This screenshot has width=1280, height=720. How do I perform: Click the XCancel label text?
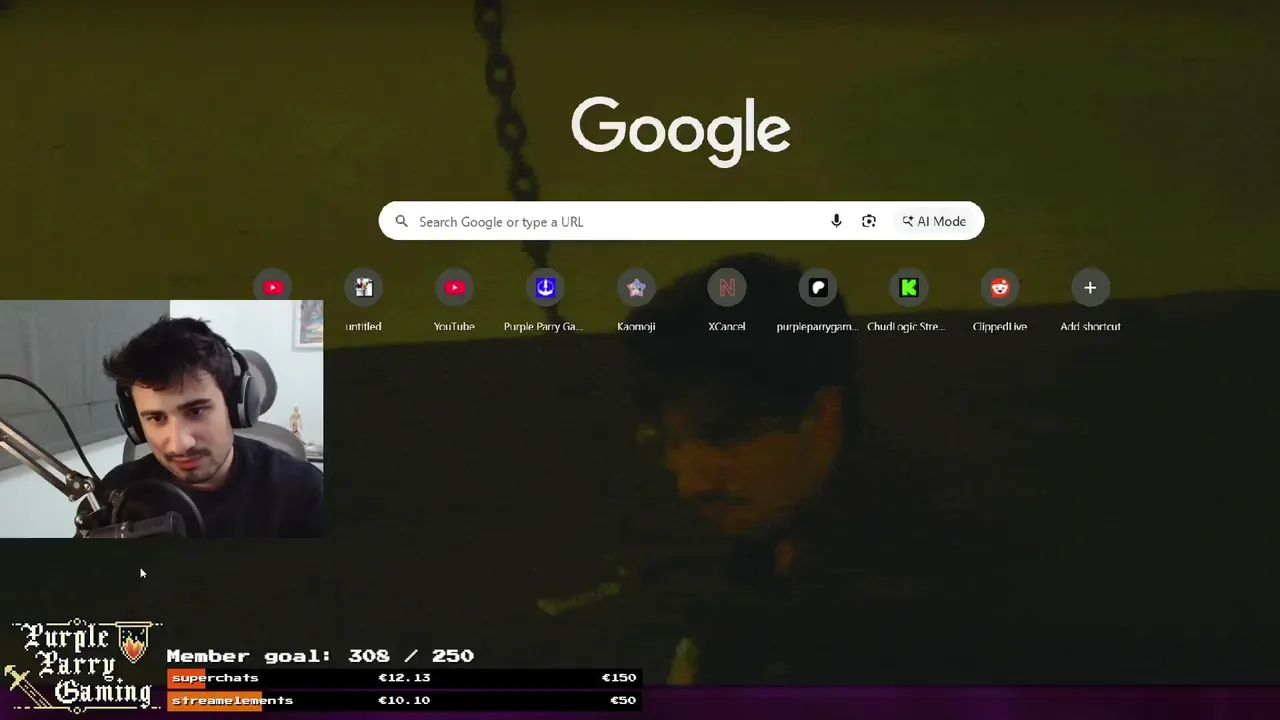pos(727,327)
